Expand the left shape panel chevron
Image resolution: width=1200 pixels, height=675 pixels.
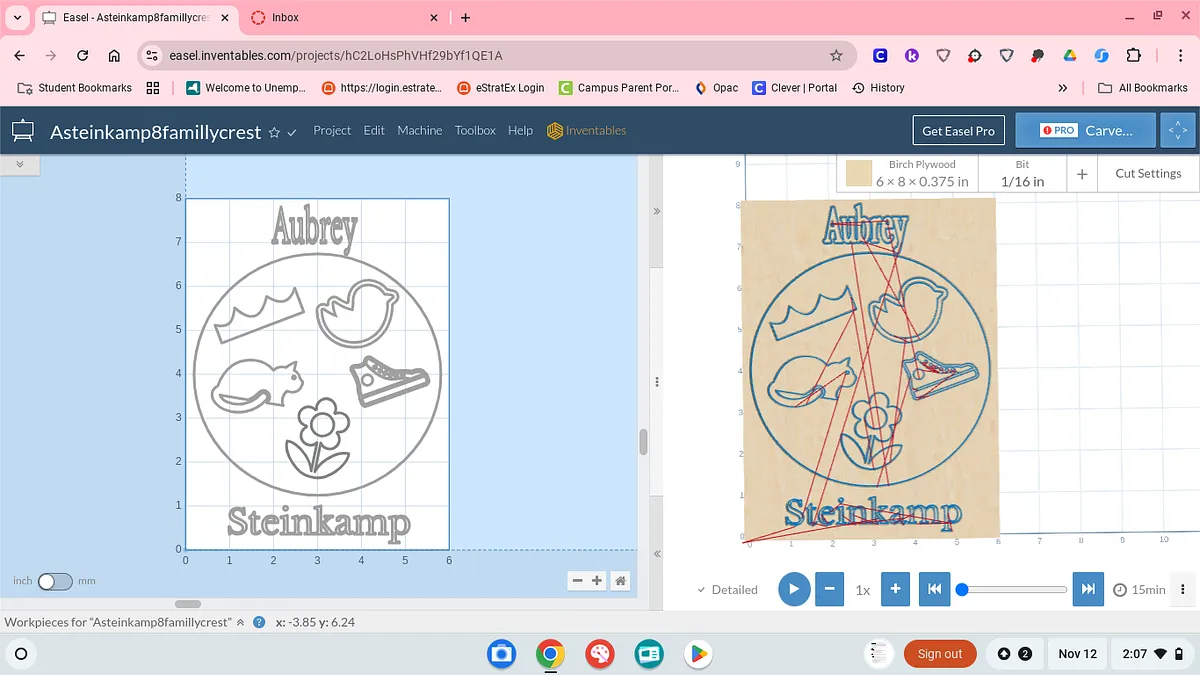point(19,163)
